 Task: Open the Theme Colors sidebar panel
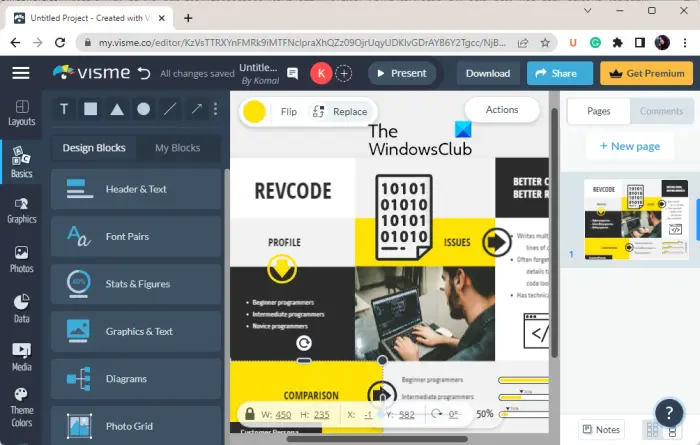click(21, 408)
